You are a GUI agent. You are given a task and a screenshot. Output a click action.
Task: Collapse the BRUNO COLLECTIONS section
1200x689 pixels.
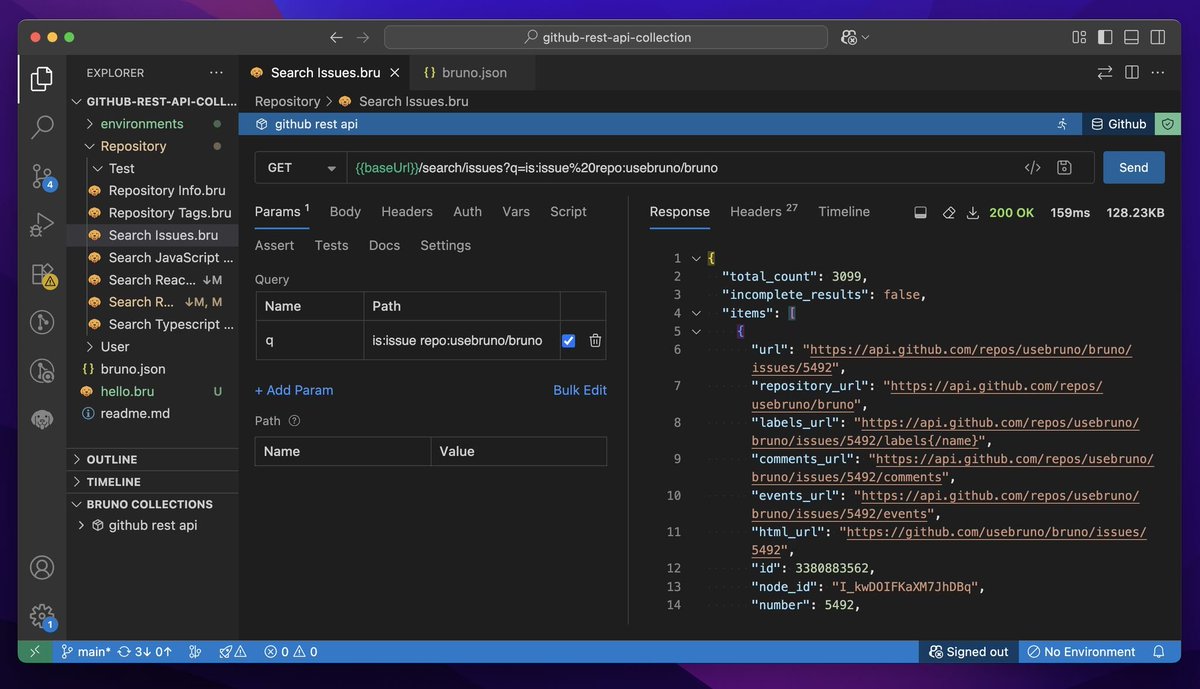point(150,504)
